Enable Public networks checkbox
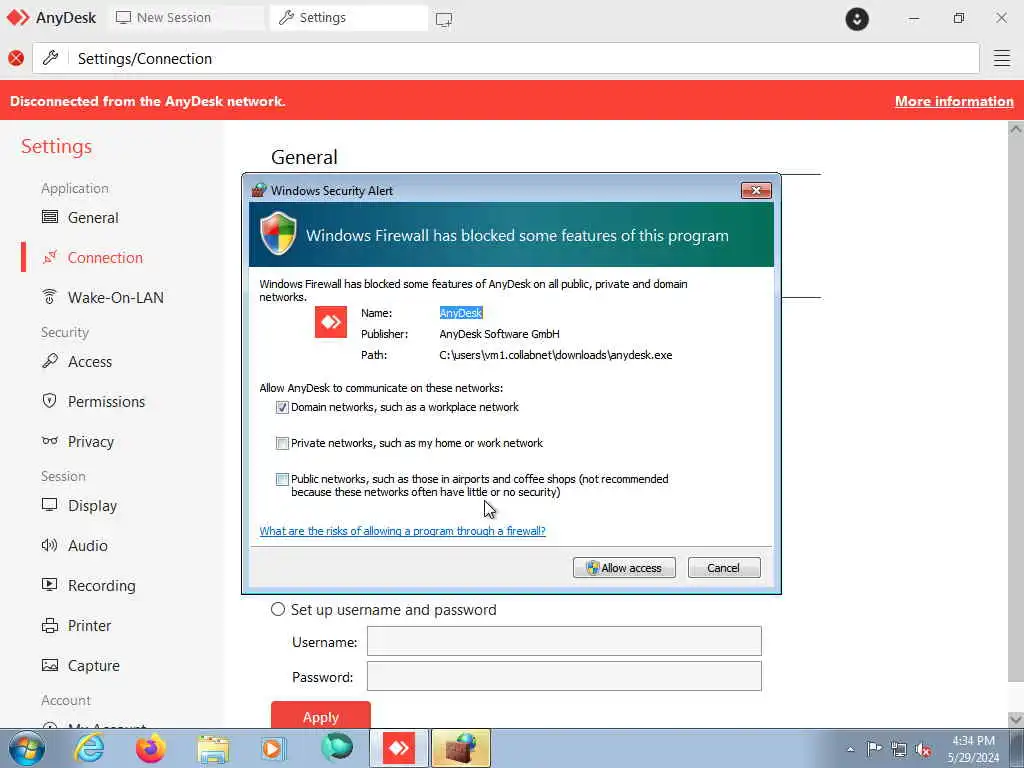 tap(282, 479)
